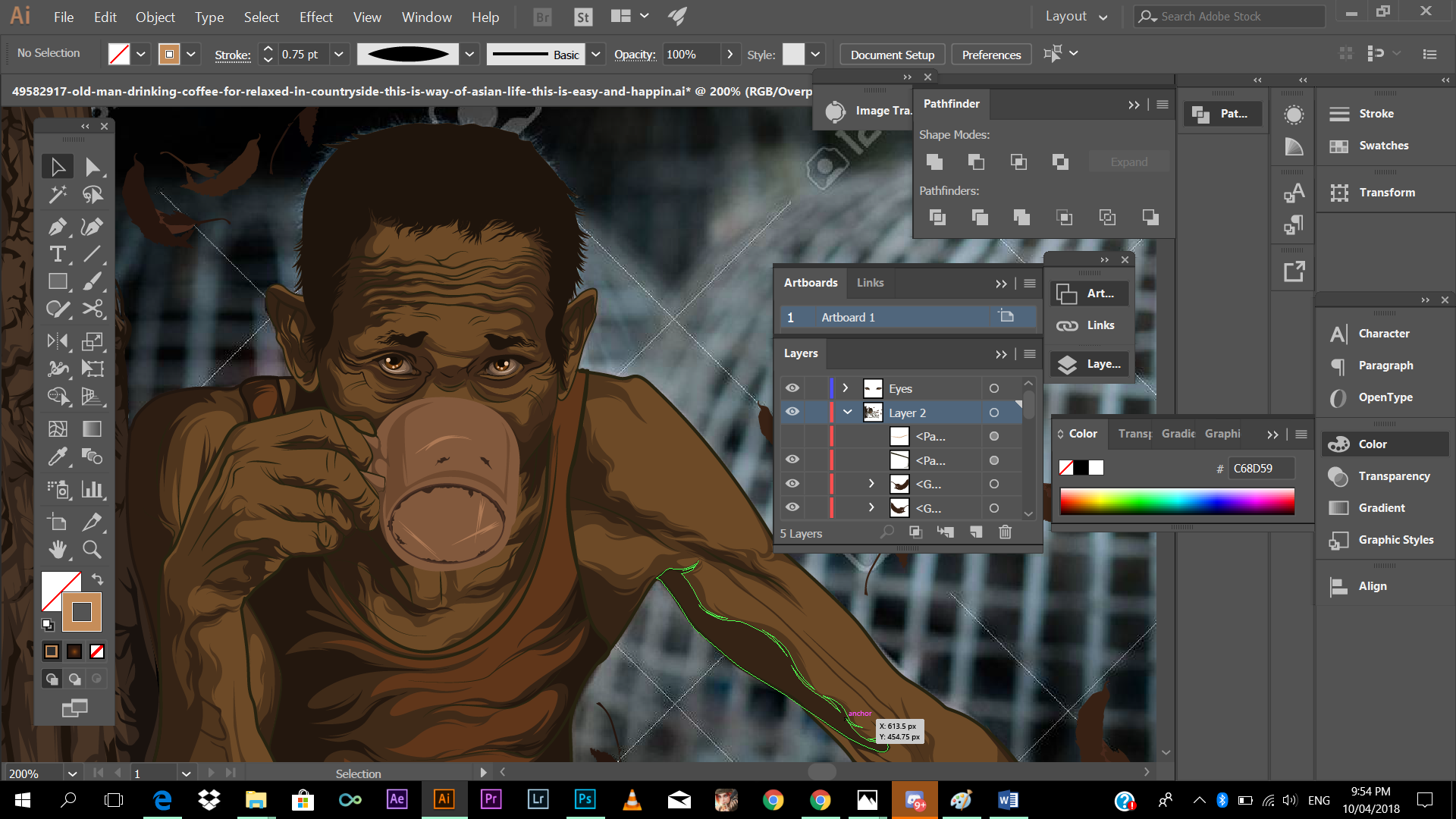Click target circle of Eyes layer

click(x=993, y=388)
